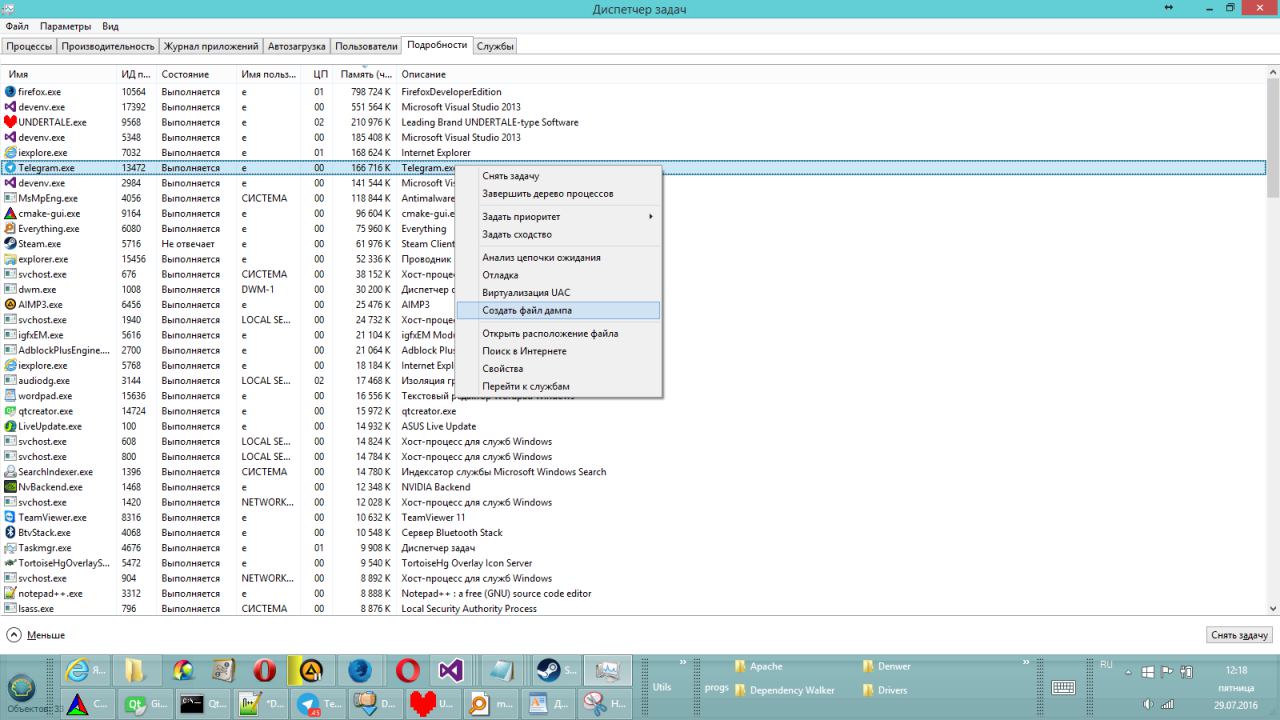1280x720 pixels.
Task: Click the UNDERTALE.exe heart icon
Action: point(11,122)
